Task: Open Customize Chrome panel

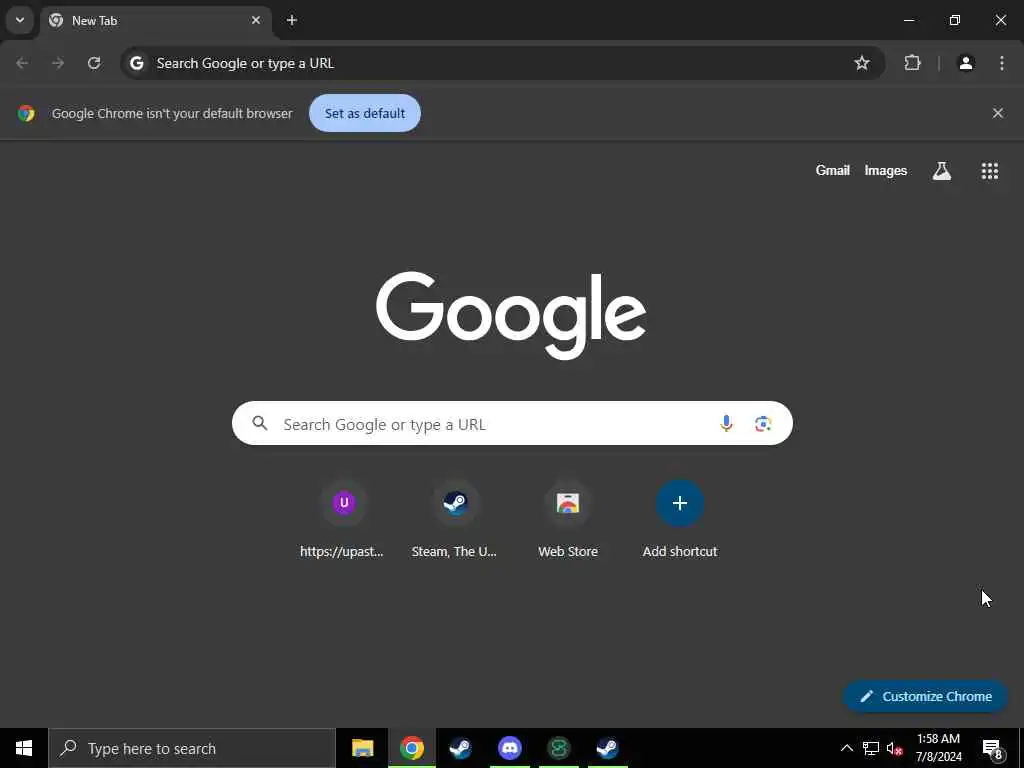Action: click(925, 696)
